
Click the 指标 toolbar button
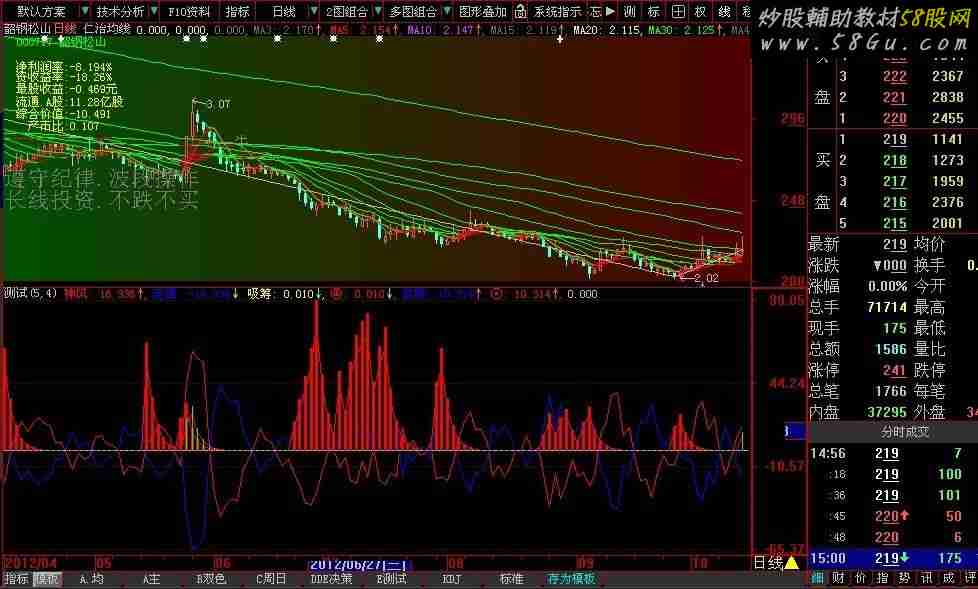pyautogui.click(x=237, y=11)
